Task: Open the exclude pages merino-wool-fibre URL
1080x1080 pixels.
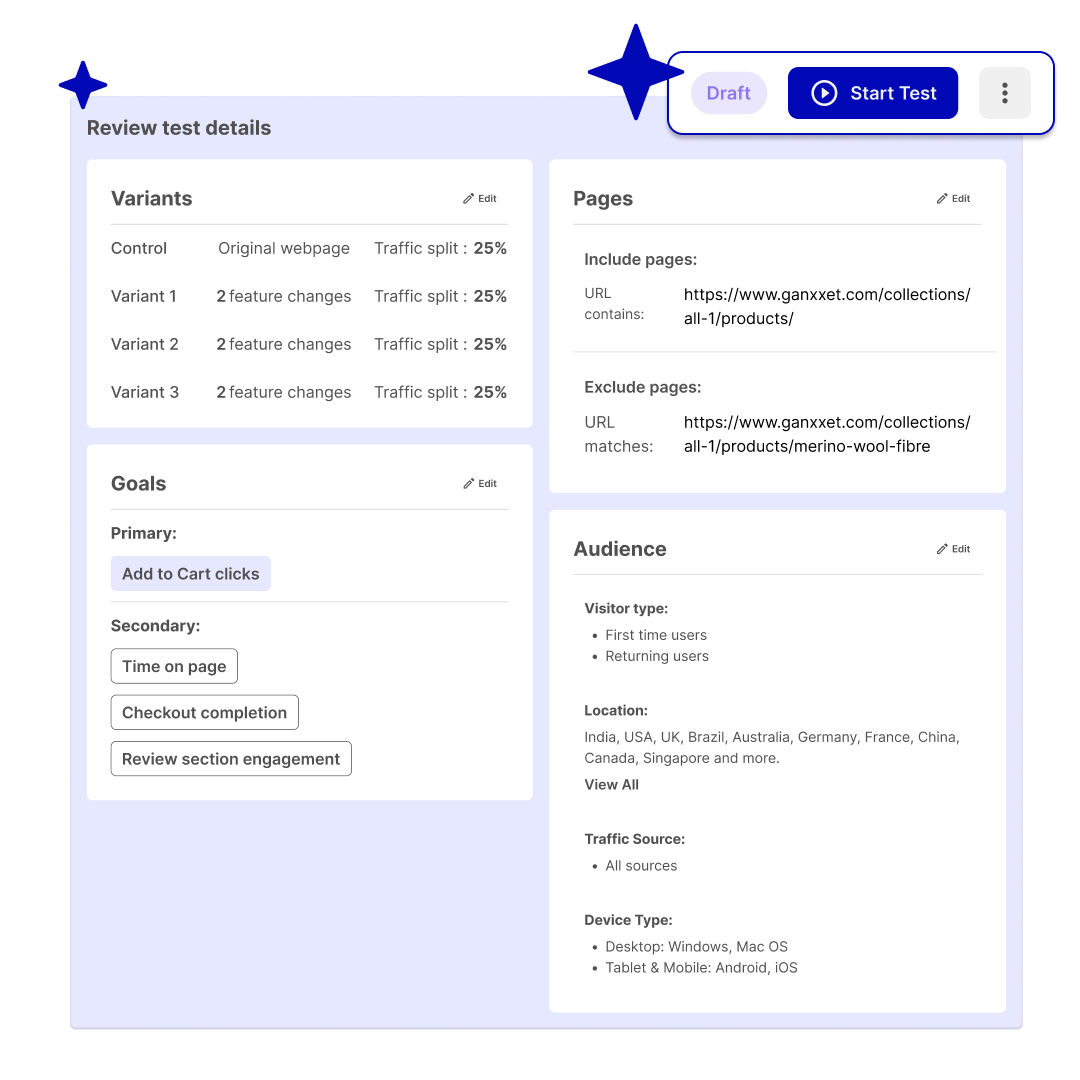Action: 826,434
